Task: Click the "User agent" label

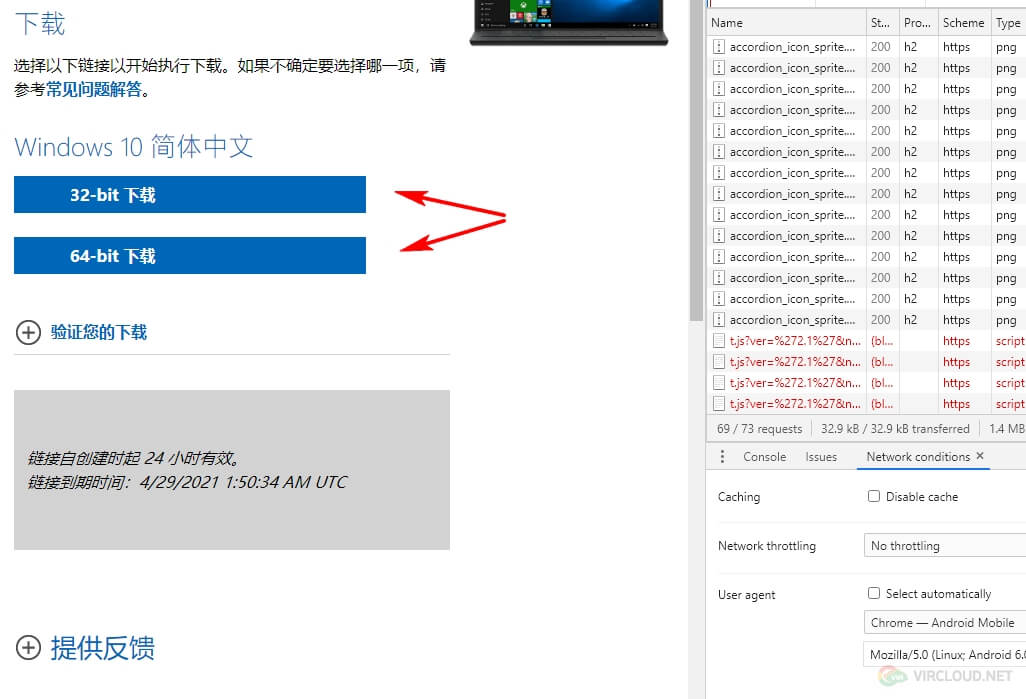Action: [747, 595]
